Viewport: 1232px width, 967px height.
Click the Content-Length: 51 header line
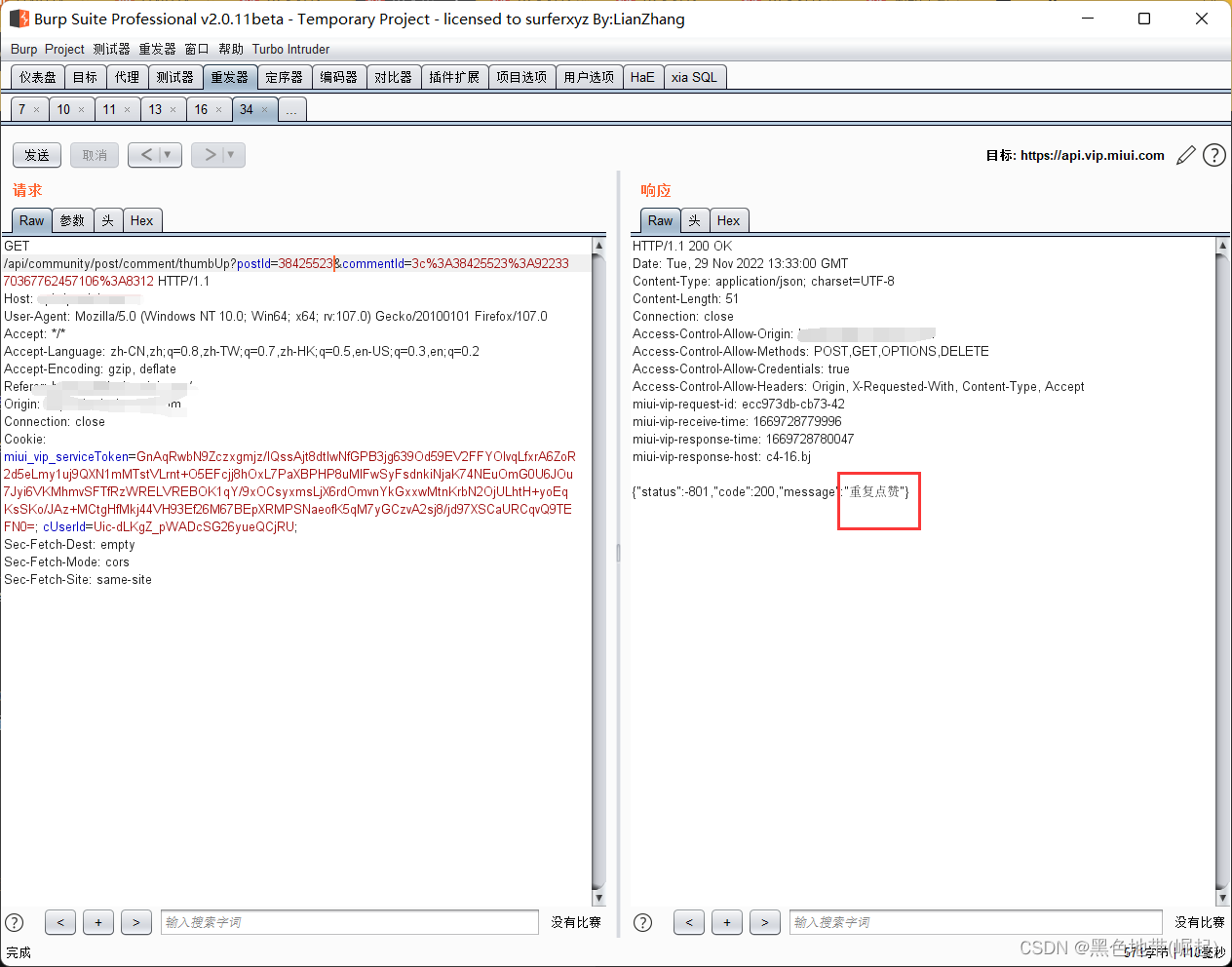(x=685, y=298)
